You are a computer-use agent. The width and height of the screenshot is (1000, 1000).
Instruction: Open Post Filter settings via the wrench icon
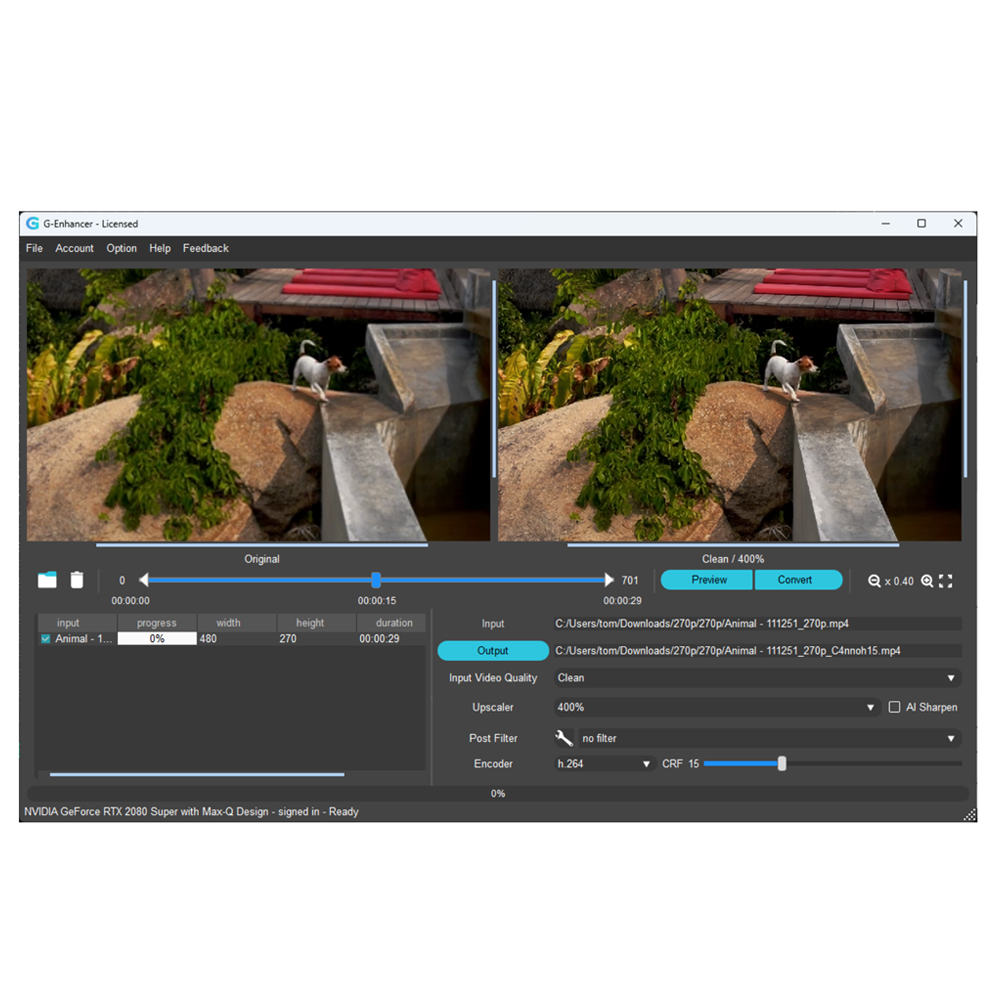click(x=563, y=738)
